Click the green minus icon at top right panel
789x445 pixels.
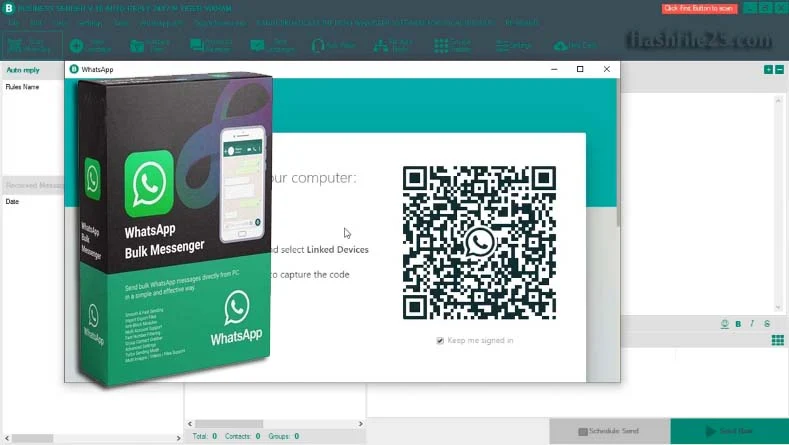coord(779,69)
